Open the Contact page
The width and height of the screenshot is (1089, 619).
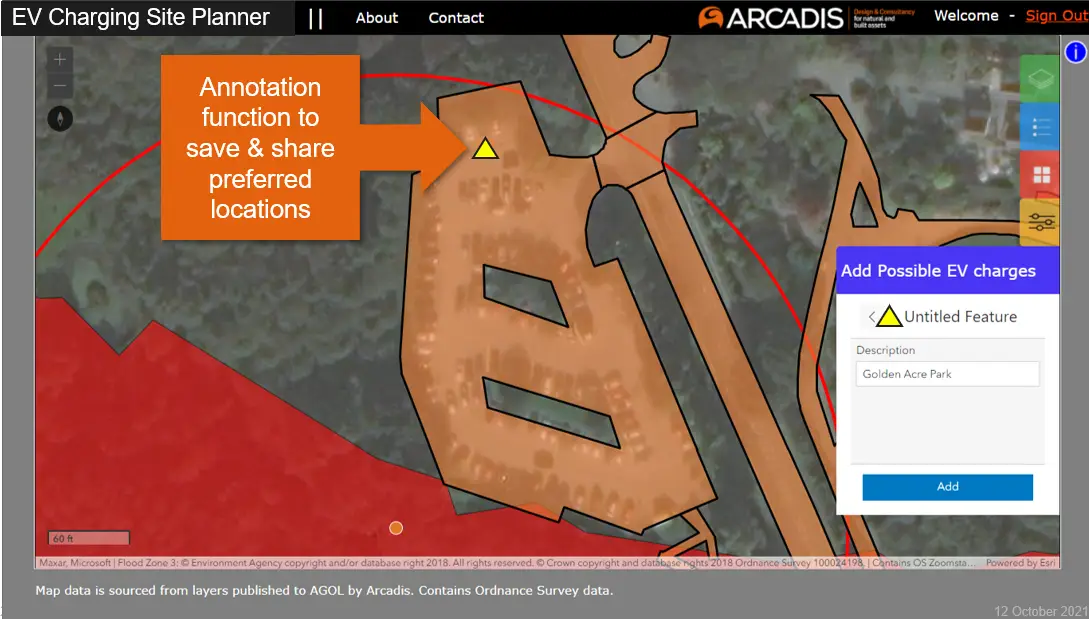point(456,18)
